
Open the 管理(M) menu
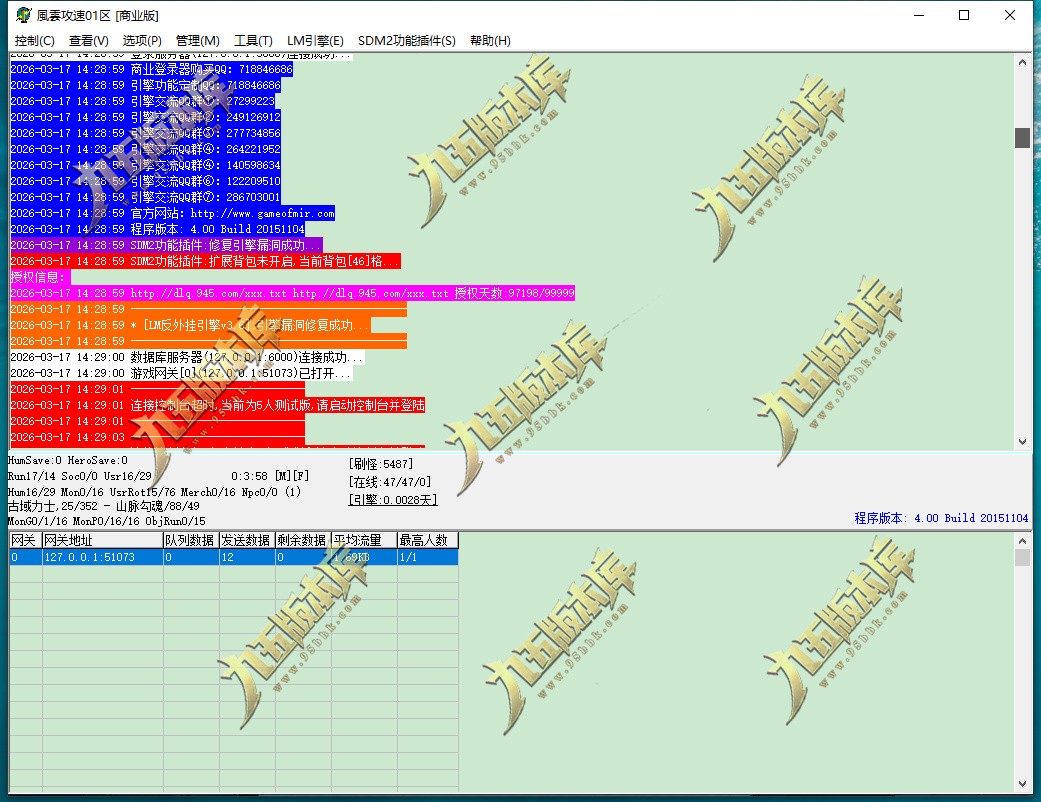[197, 40]
